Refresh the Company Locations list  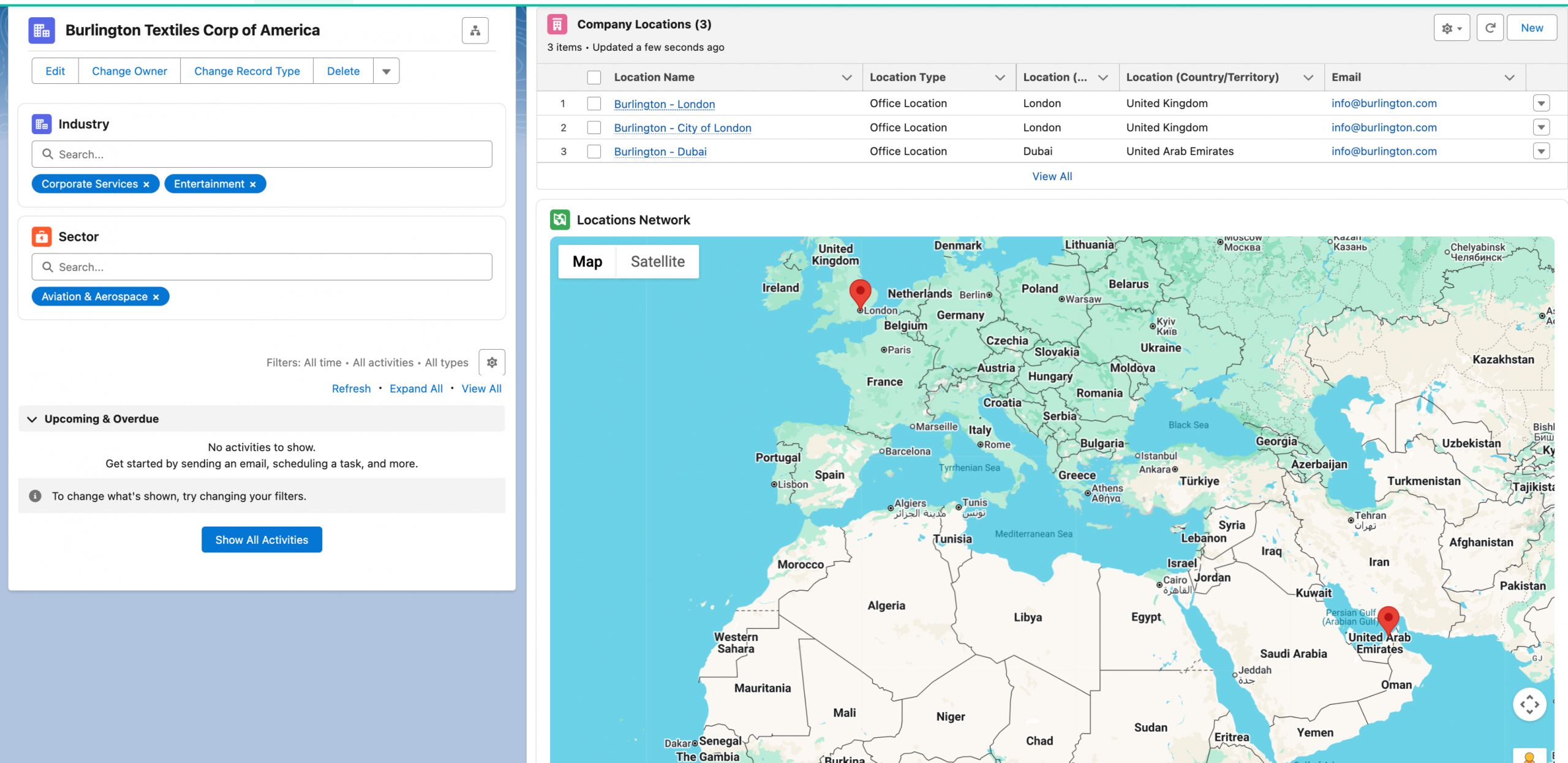click(x=1490, y=28)
